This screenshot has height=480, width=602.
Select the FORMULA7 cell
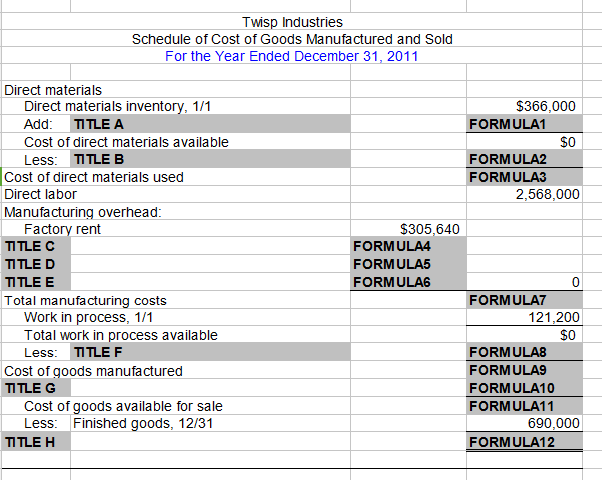tap(524, 300)
